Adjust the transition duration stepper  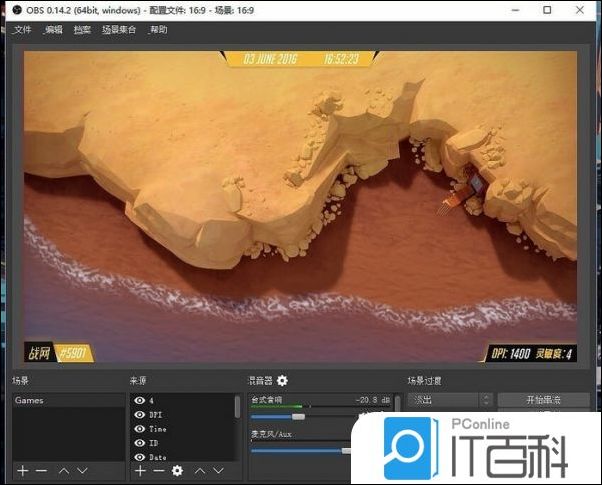(x=486, y=400)
